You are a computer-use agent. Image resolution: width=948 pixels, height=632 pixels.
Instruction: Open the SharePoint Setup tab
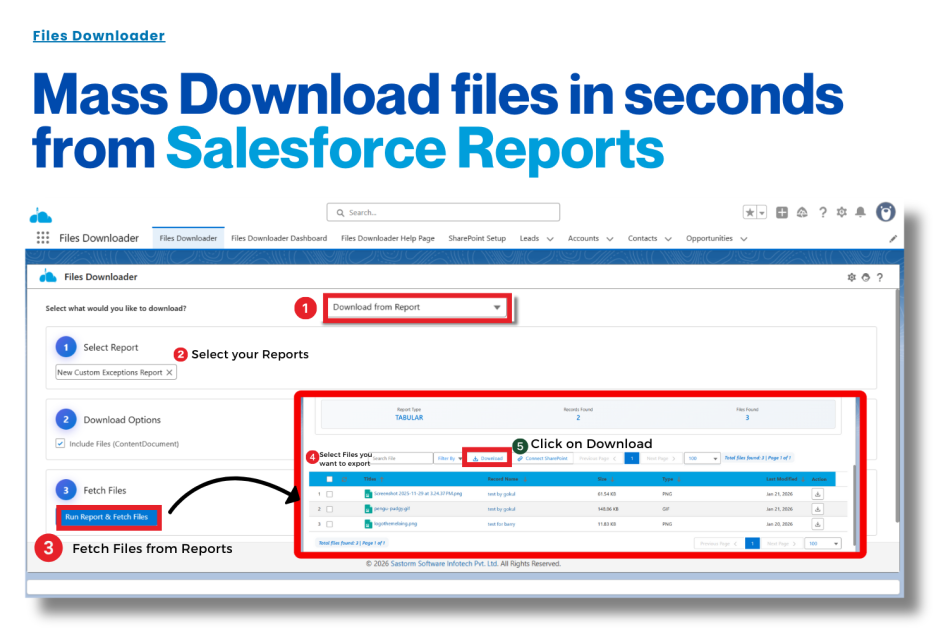[477, 238]
